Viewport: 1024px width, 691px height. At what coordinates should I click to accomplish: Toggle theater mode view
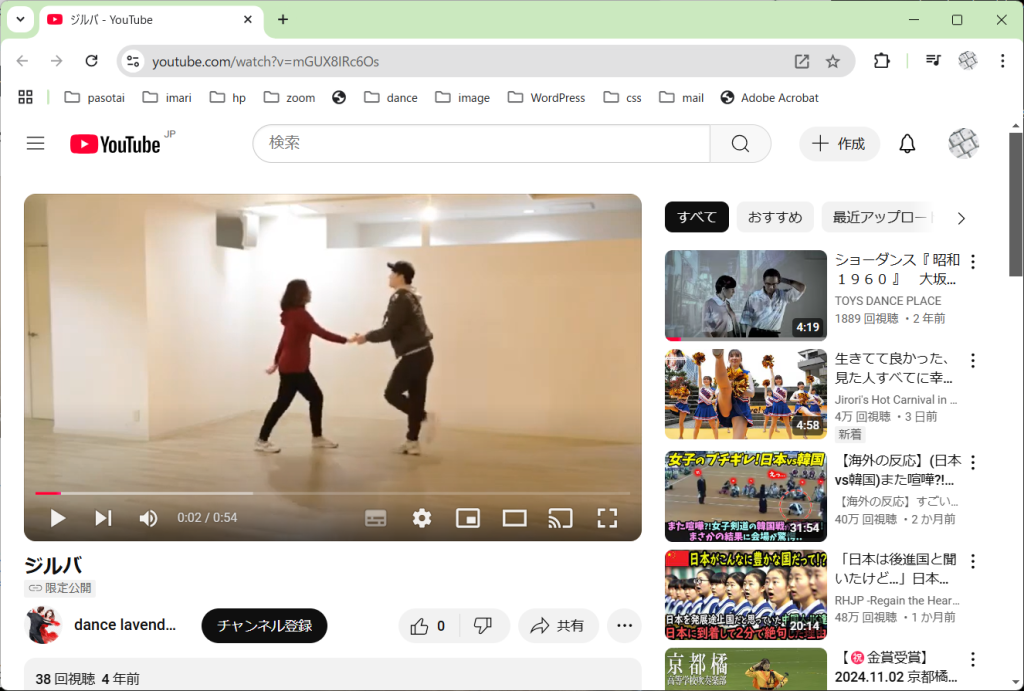(515, 518)
